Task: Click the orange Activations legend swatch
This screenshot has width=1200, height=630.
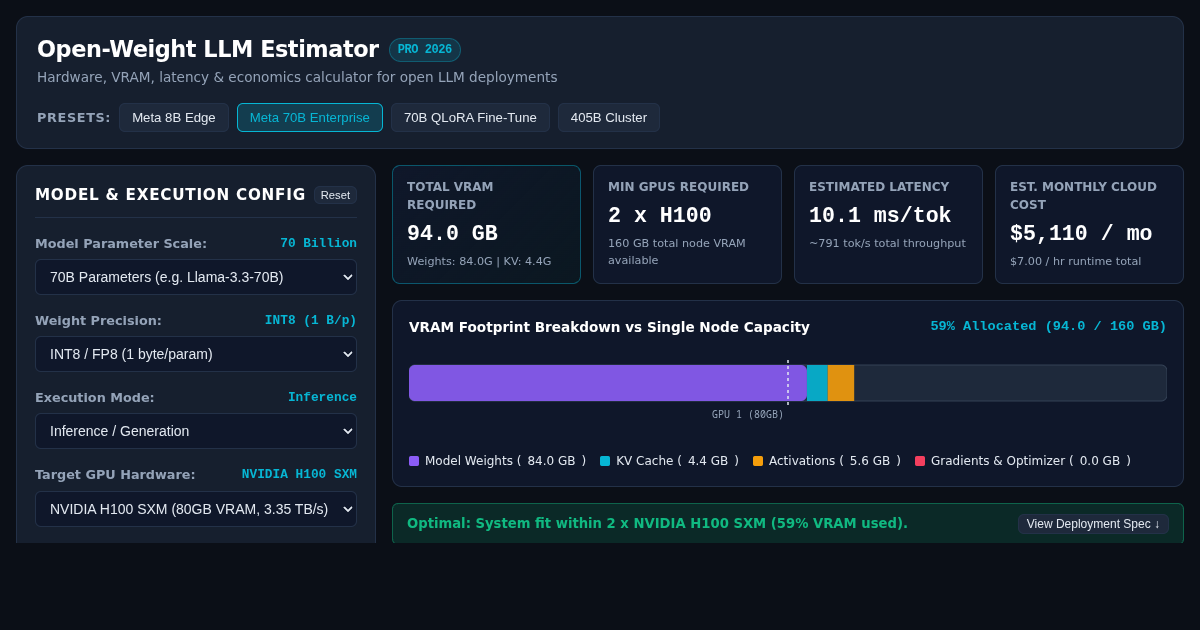Action: click(x=758, y=461)
